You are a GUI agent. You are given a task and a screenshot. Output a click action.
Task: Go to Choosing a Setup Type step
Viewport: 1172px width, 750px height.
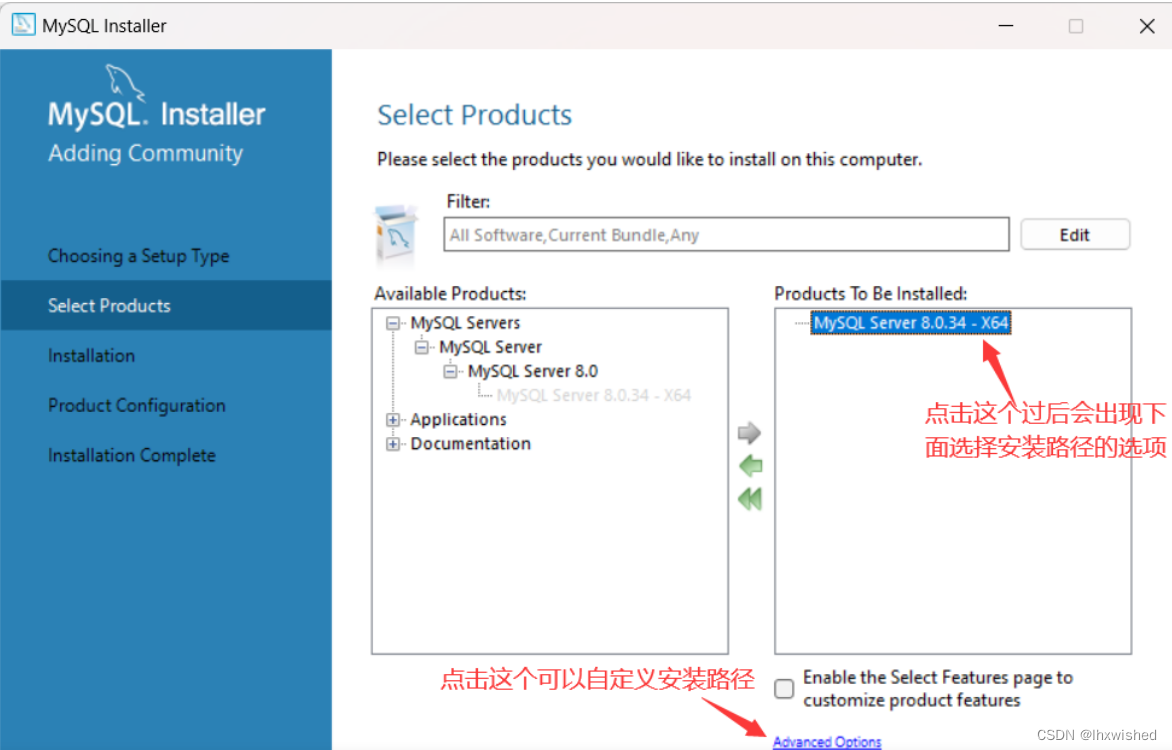(x=138, y=256)
